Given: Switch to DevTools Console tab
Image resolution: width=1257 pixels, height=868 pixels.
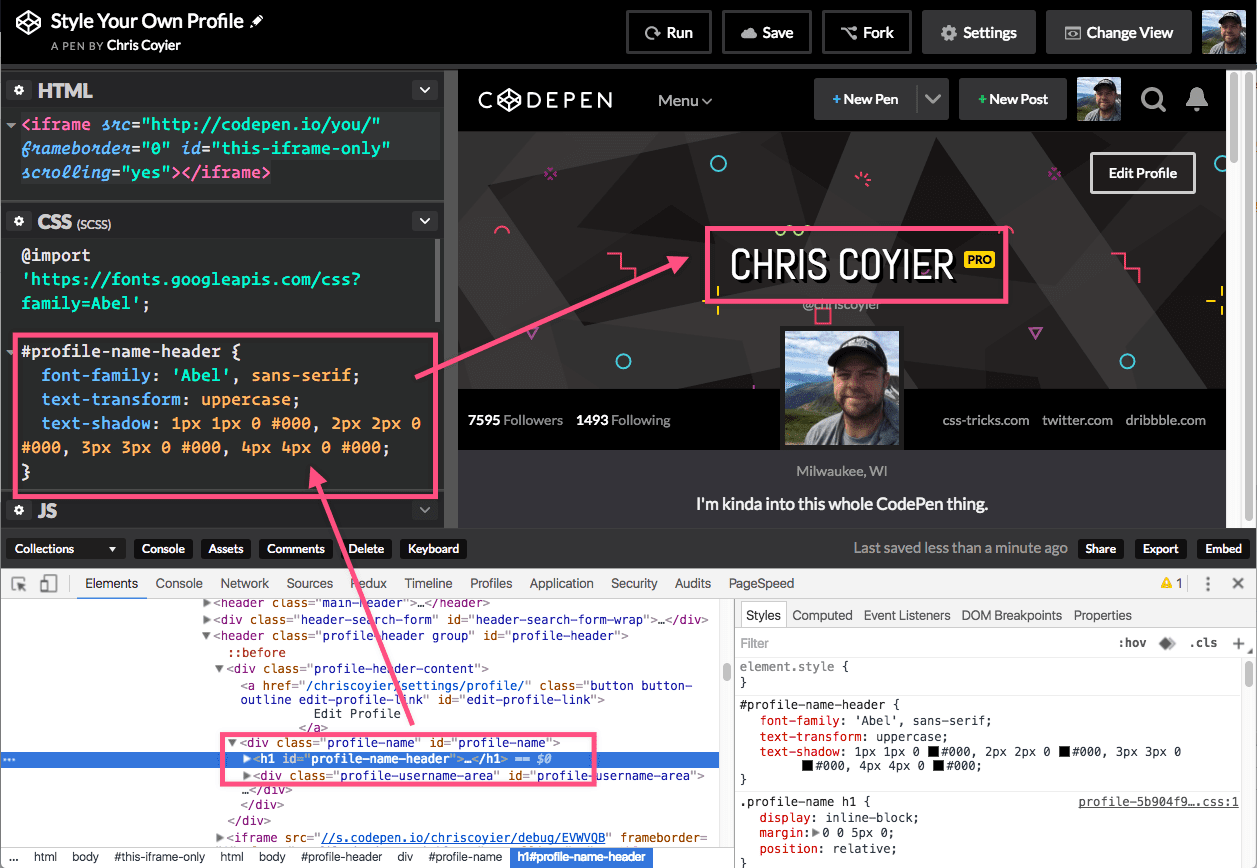Looking at the screenshot, I should coord(179,583).
